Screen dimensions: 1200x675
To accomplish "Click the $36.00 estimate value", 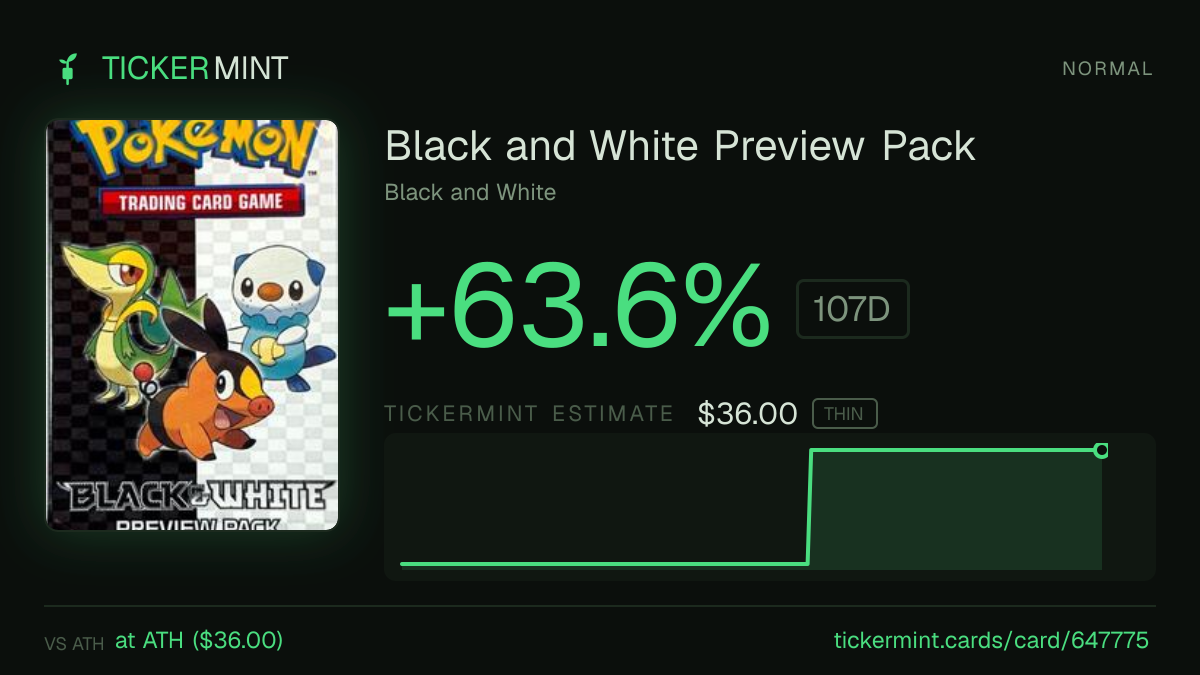I will coord(747,414).
